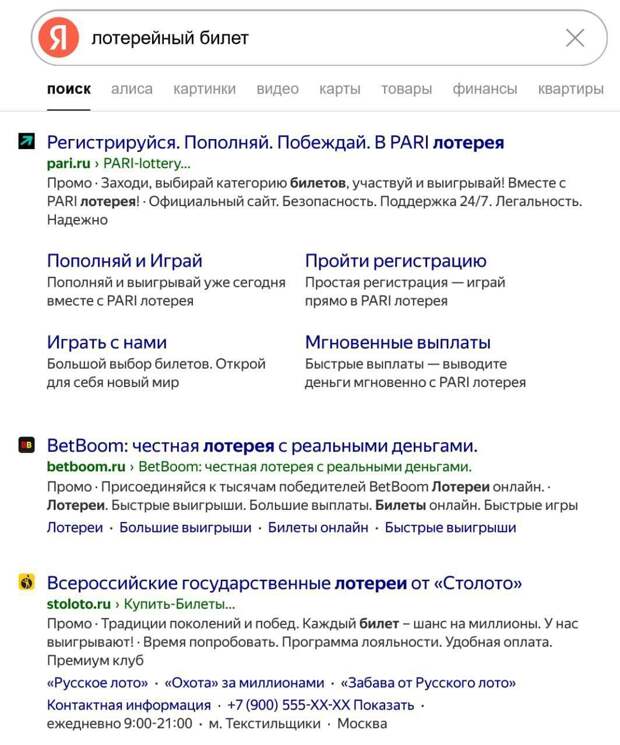Open «Русское лото» sitelink
The height and width of the screenshot is (745, 620).
(97, 683)
